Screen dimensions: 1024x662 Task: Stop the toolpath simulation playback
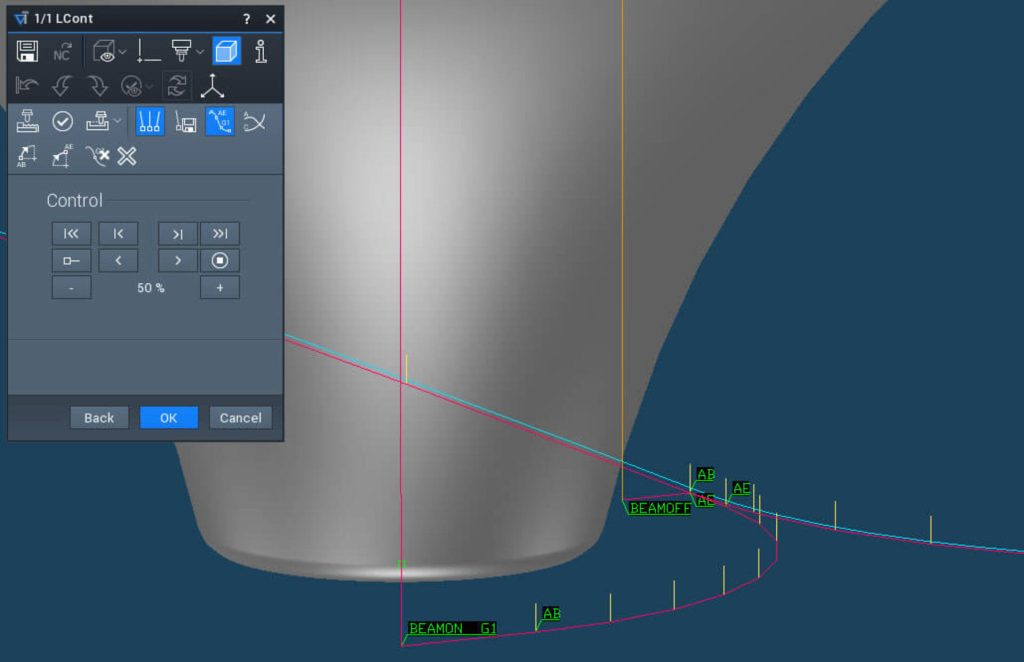[x=220, y=261]
